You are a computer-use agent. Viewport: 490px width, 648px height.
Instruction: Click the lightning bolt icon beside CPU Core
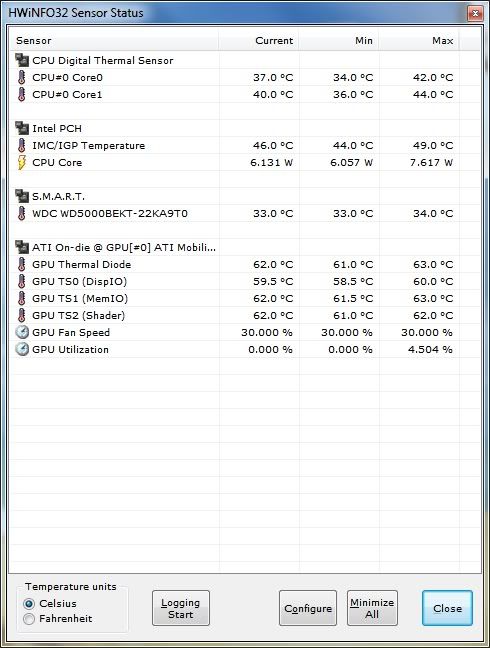click(21, 162)
